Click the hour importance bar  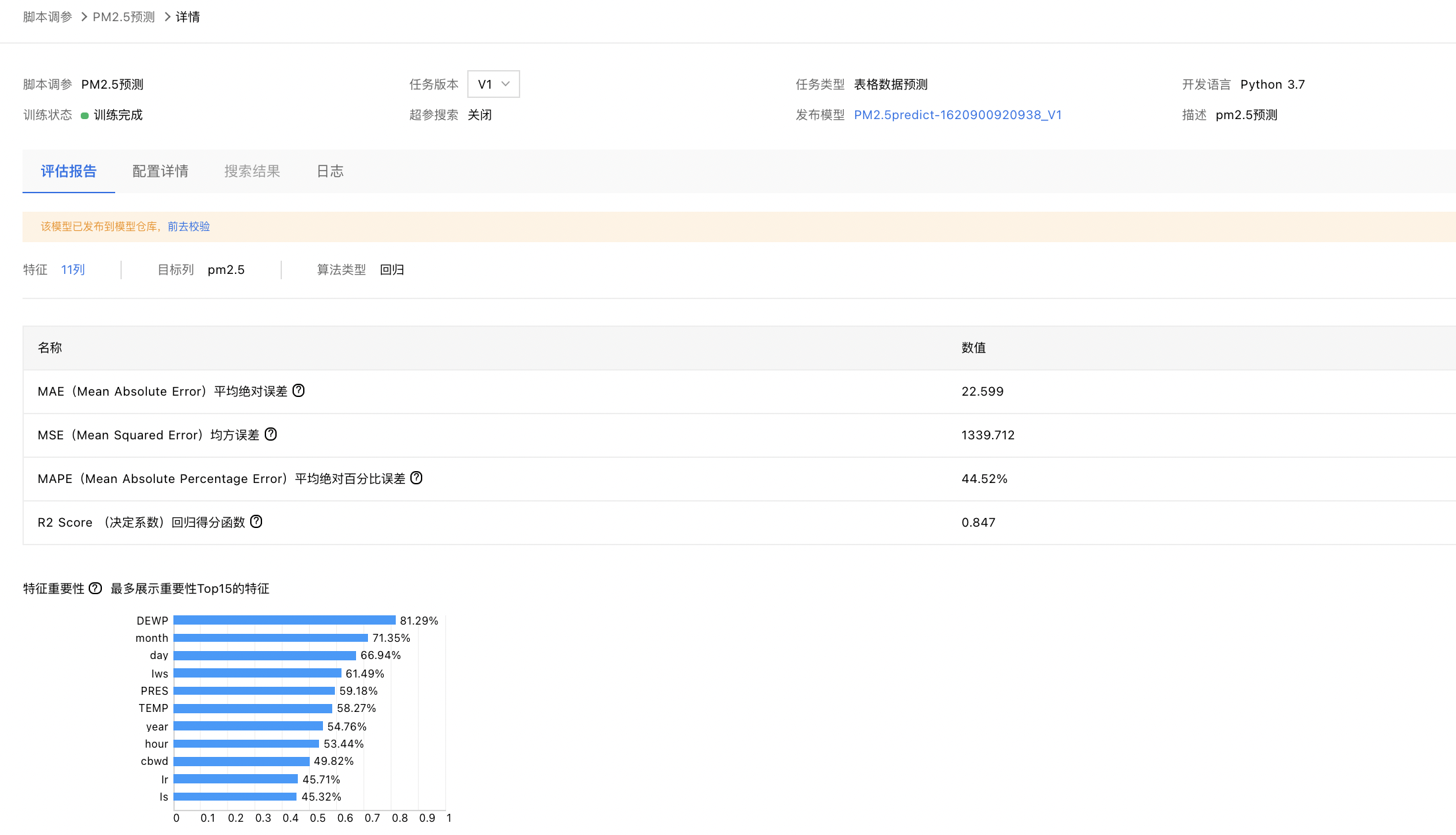click(x=246, y=744)
